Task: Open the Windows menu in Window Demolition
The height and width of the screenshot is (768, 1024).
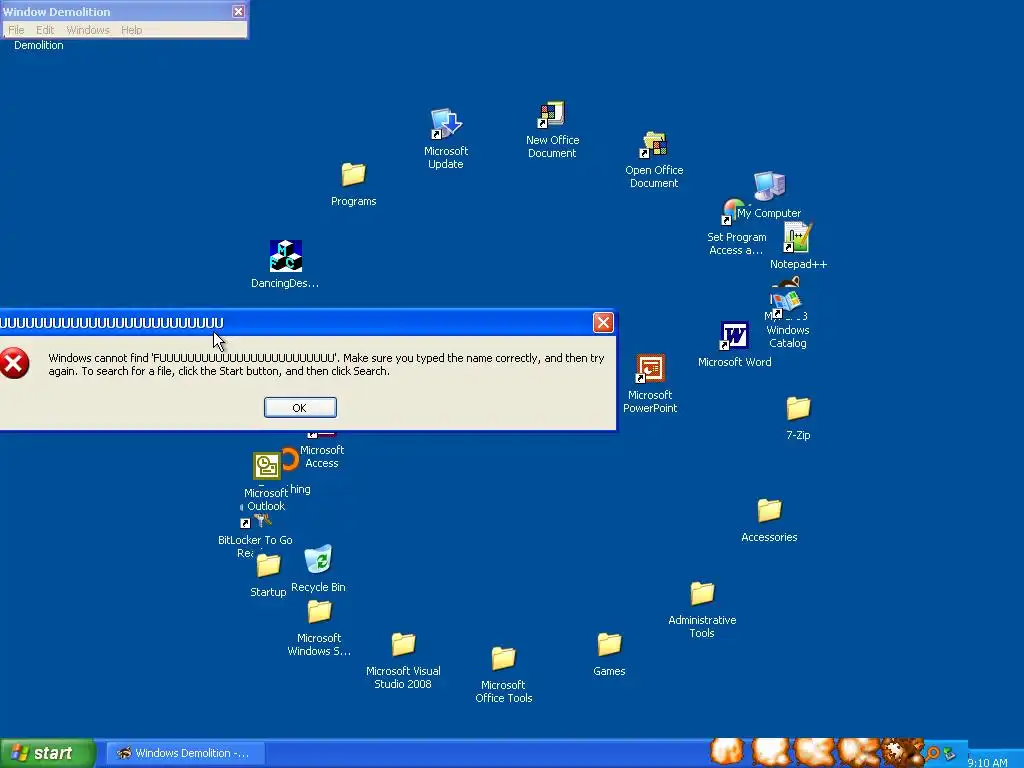Action: tap(88, 30)
